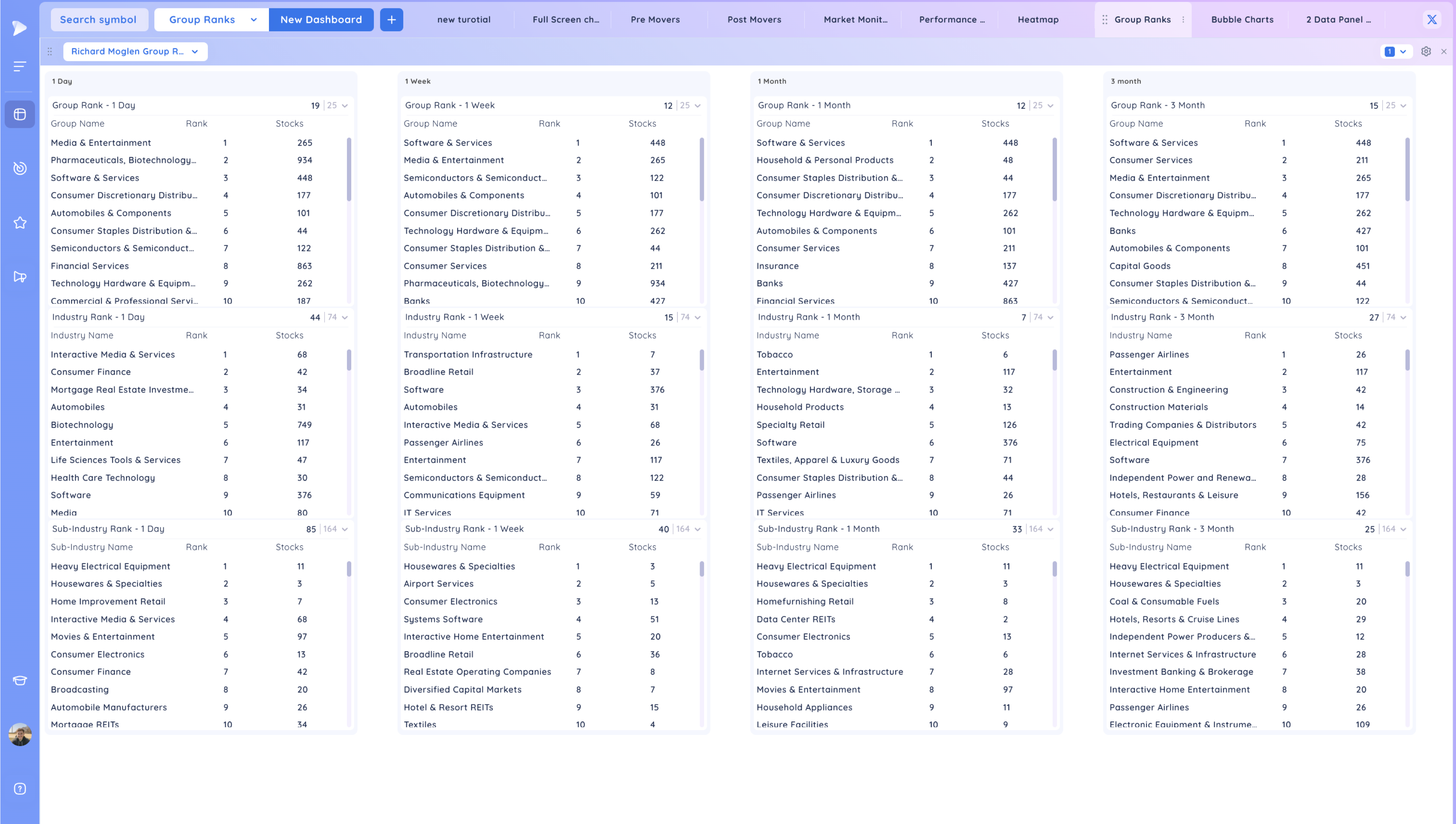This screenshot has height=824, width=1456.
Task: Open the three-dot options on Group Ranks tab
Action: tap(1183, 20)
